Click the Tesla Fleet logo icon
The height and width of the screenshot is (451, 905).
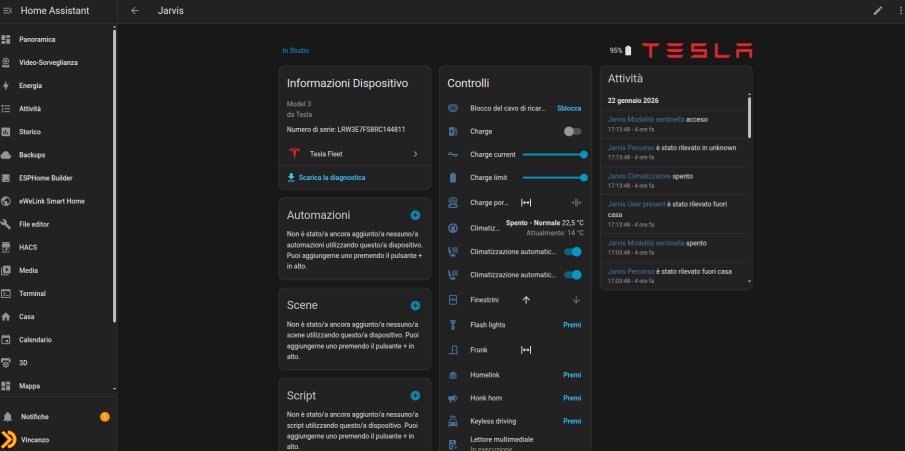(x=294, y=154)
